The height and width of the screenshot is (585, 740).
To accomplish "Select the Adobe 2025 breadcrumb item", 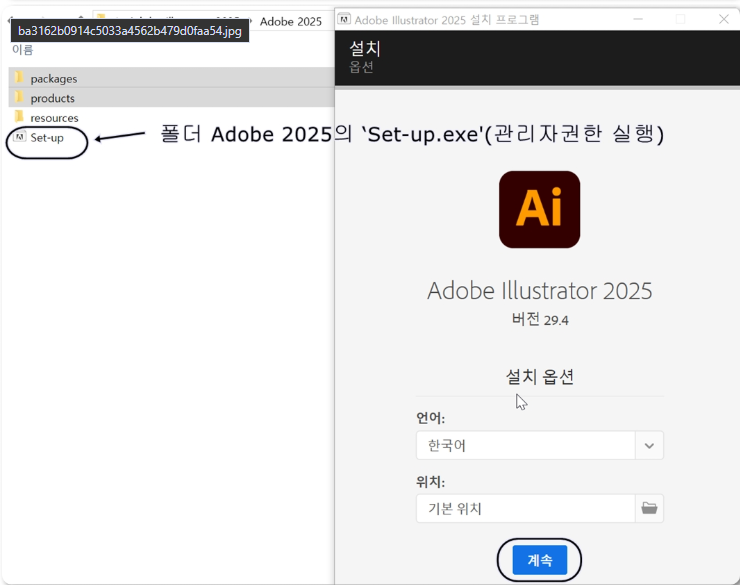I will tap(291, 21).
